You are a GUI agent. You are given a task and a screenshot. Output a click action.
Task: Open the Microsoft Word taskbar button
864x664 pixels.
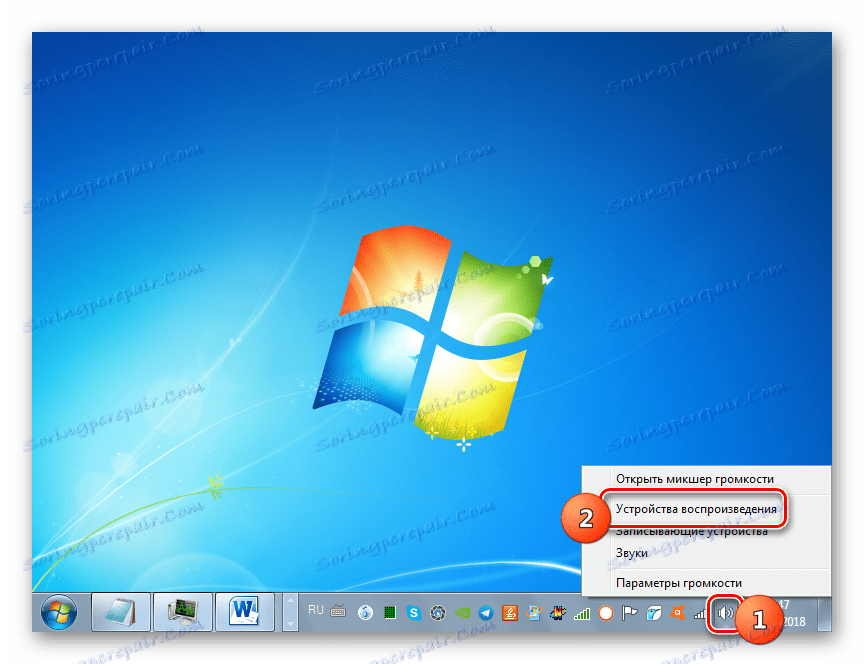coord(245,612)
